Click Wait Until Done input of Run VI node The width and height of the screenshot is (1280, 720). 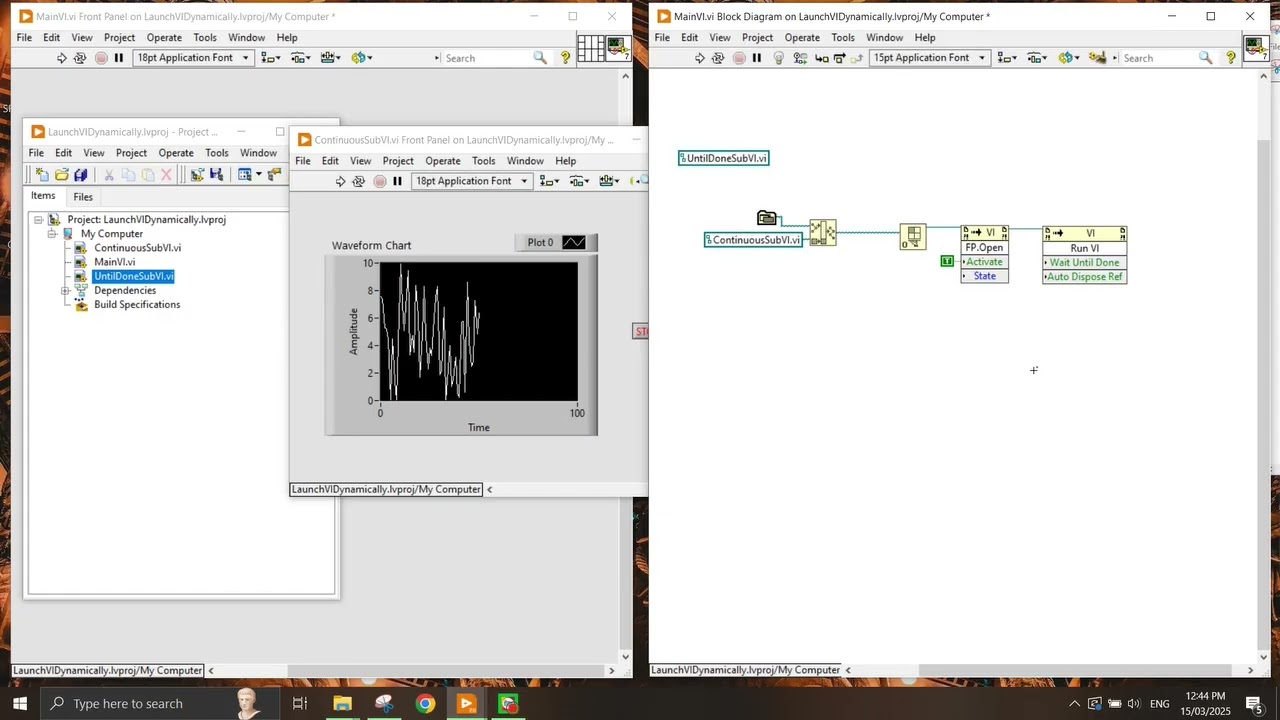point(1085,262)
